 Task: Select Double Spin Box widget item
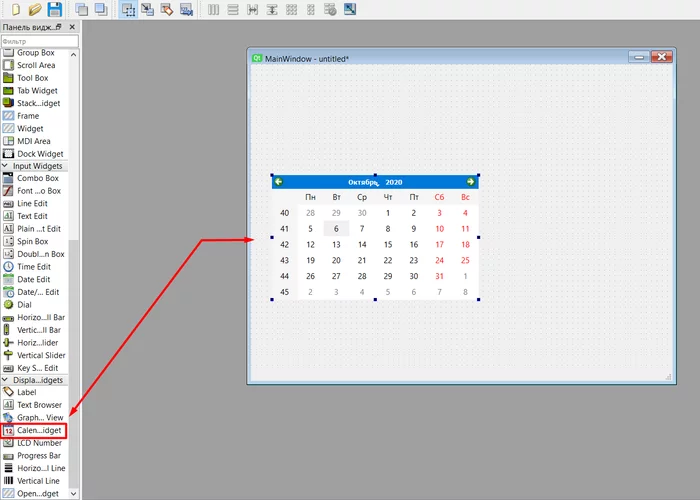34,254
